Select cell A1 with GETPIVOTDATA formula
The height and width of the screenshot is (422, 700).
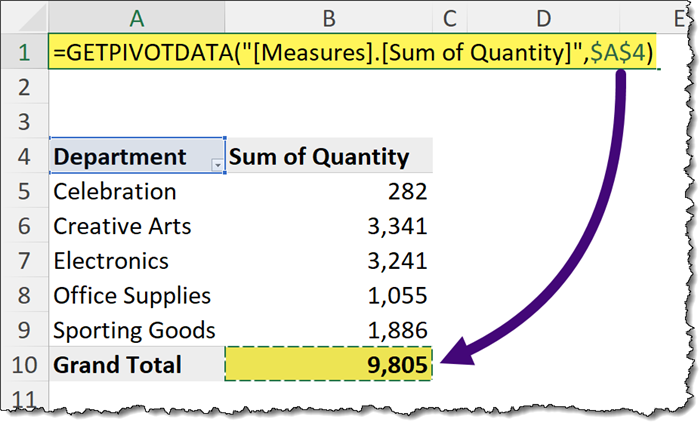[135, 52]
